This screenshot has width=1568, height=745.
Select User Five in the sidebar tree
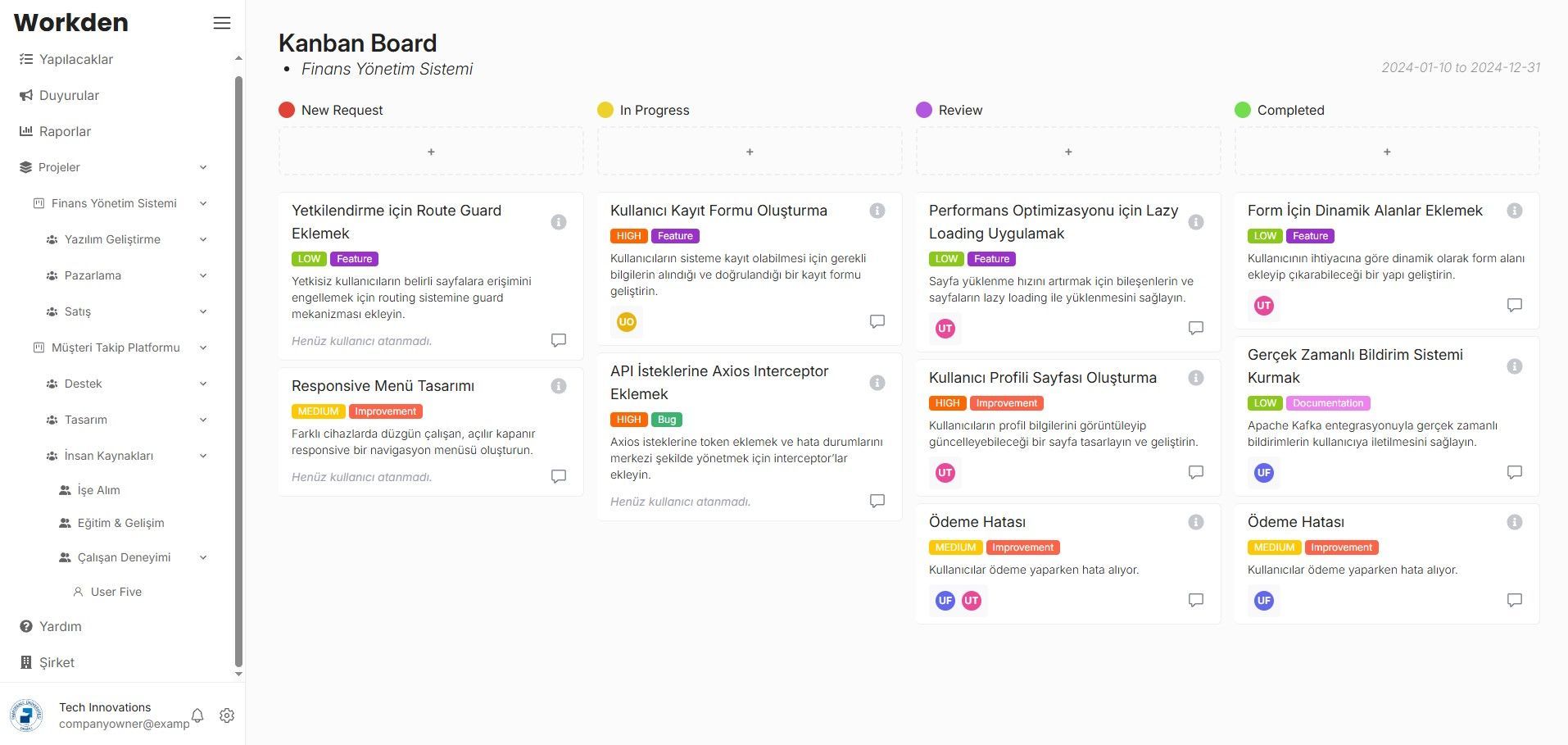point(116,592)
